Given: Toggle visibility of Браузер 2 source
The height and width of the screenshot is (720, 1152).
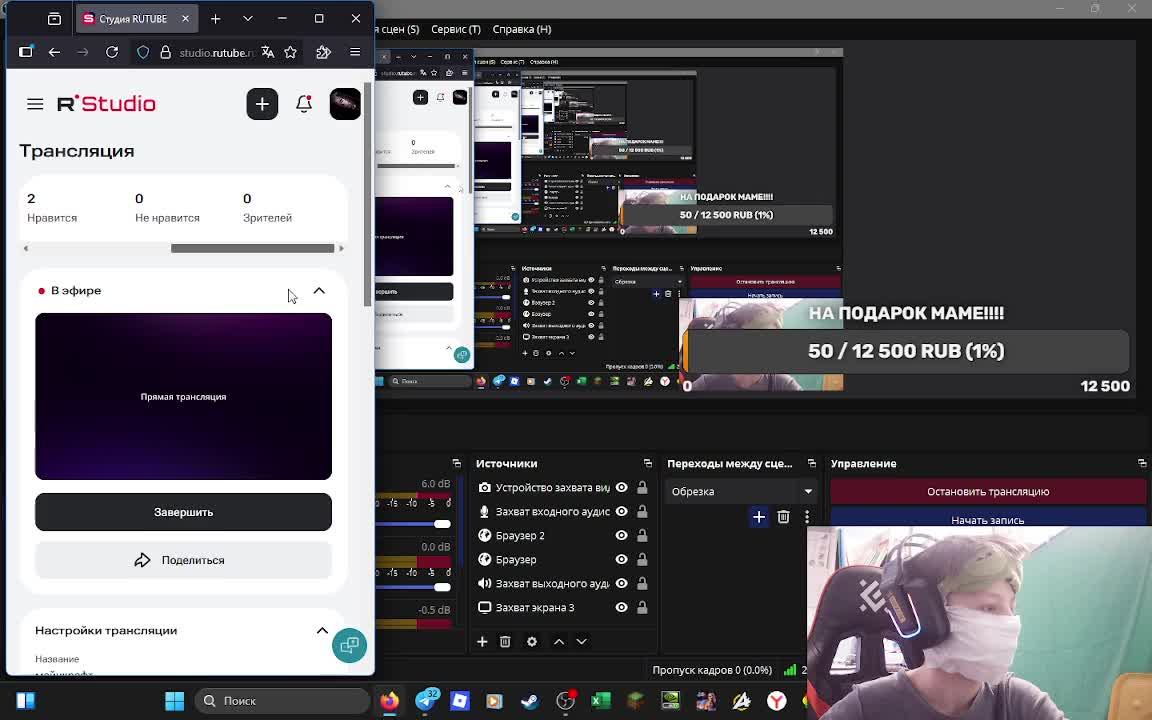Looking at the screenshot, I should pyautogui.click(x=622, y=536).
